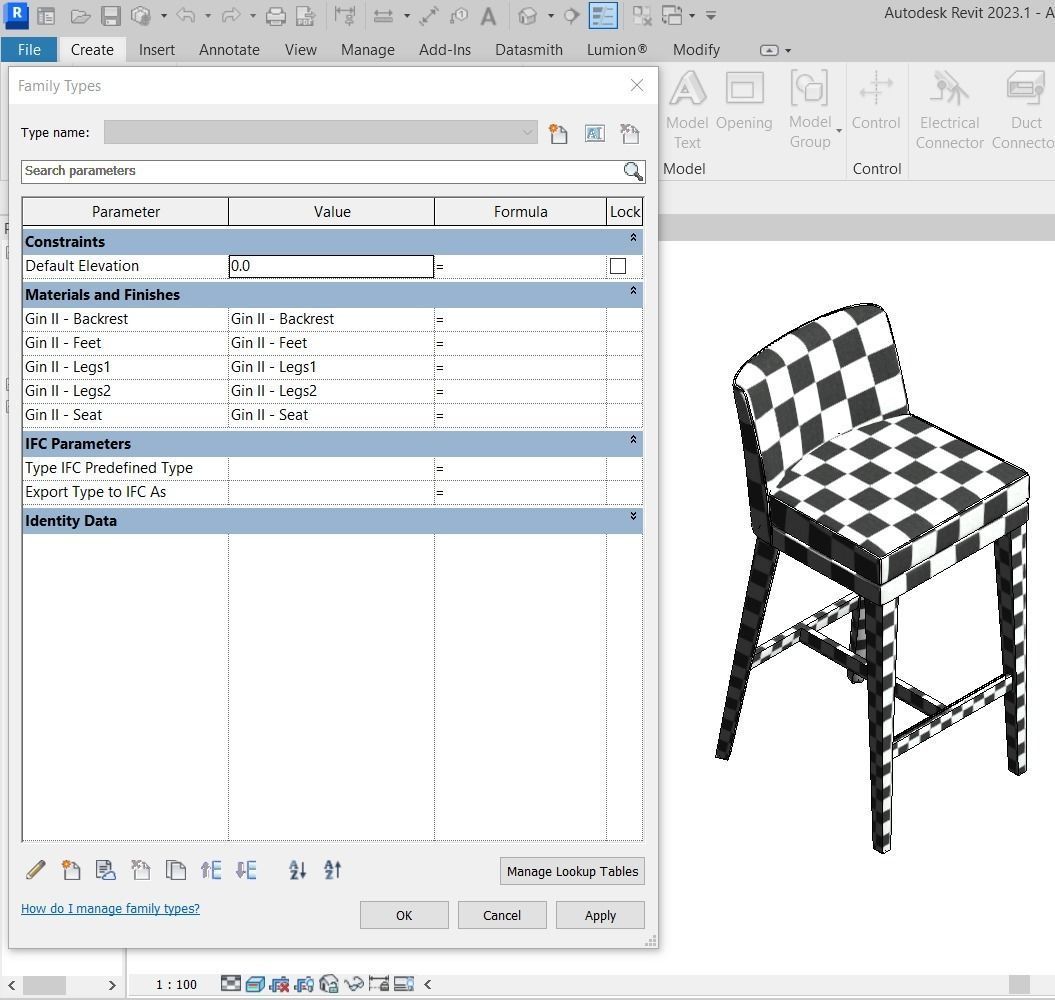Click the Open folder icon in quick access toolbar

pos(79,15)
